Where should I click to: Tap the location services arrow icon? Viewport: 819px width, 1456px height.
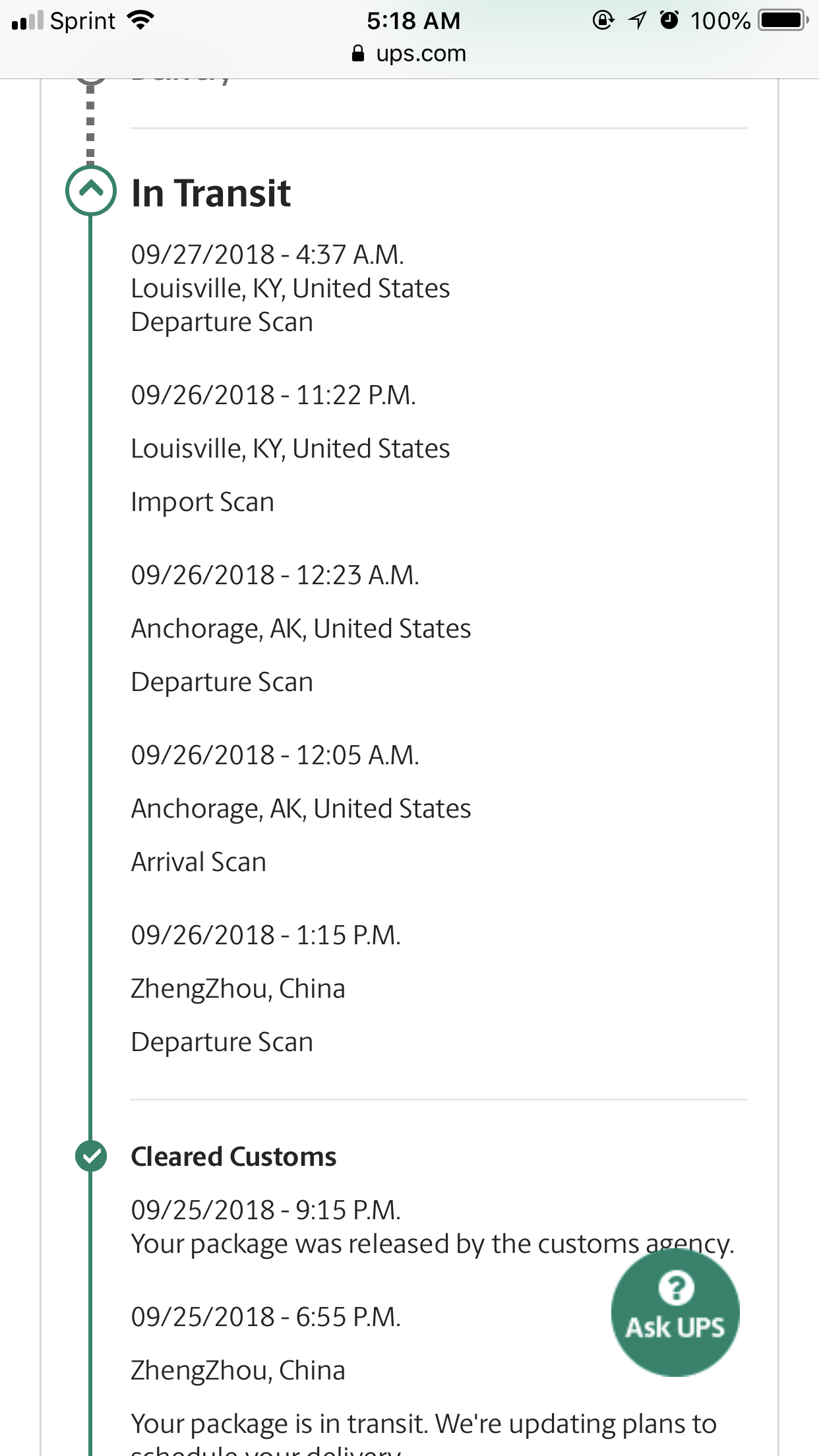click(x=637, y=20)
